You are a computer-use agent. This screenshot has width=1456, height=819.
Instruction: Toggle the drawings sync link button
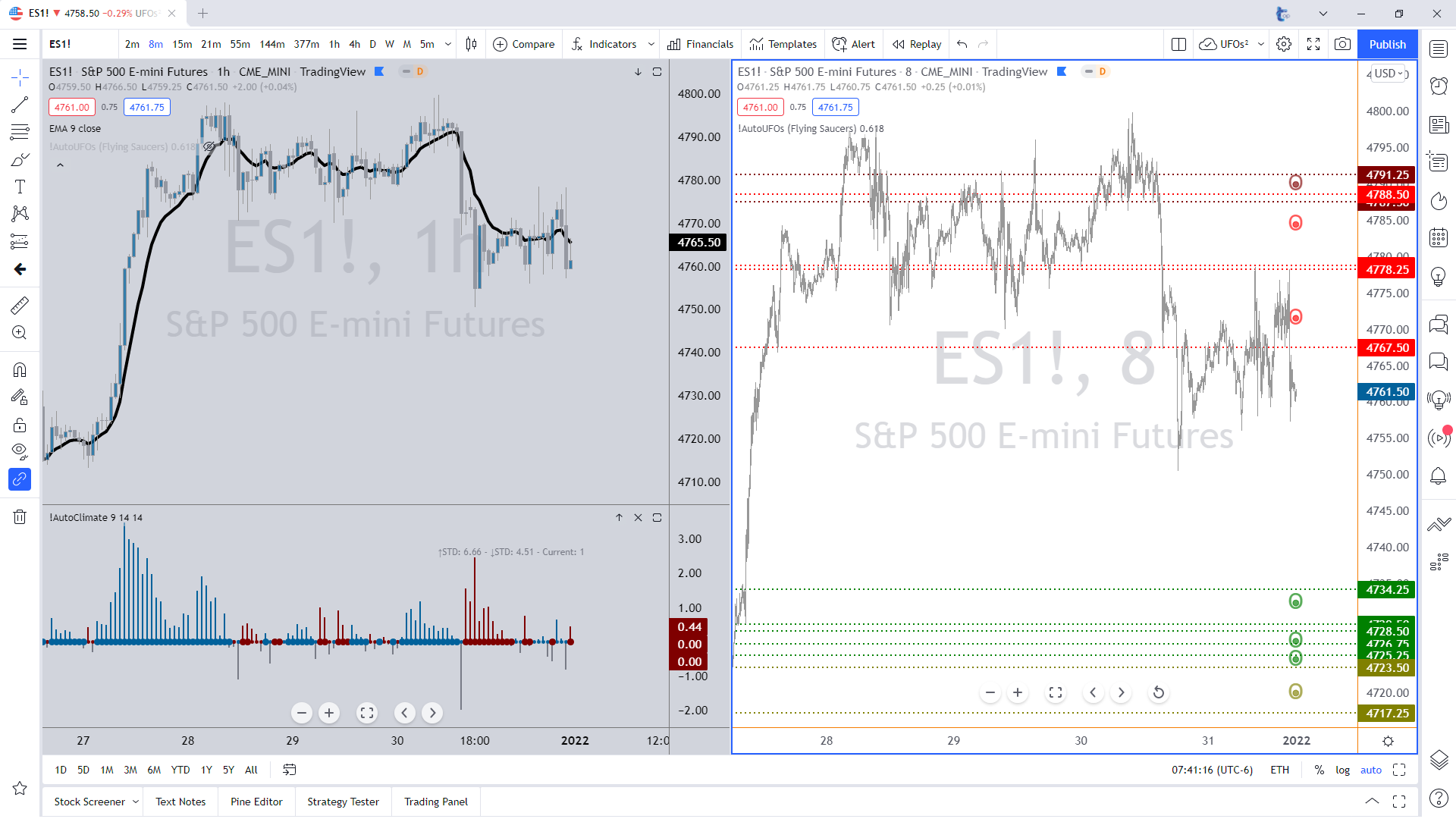(20, 479)
